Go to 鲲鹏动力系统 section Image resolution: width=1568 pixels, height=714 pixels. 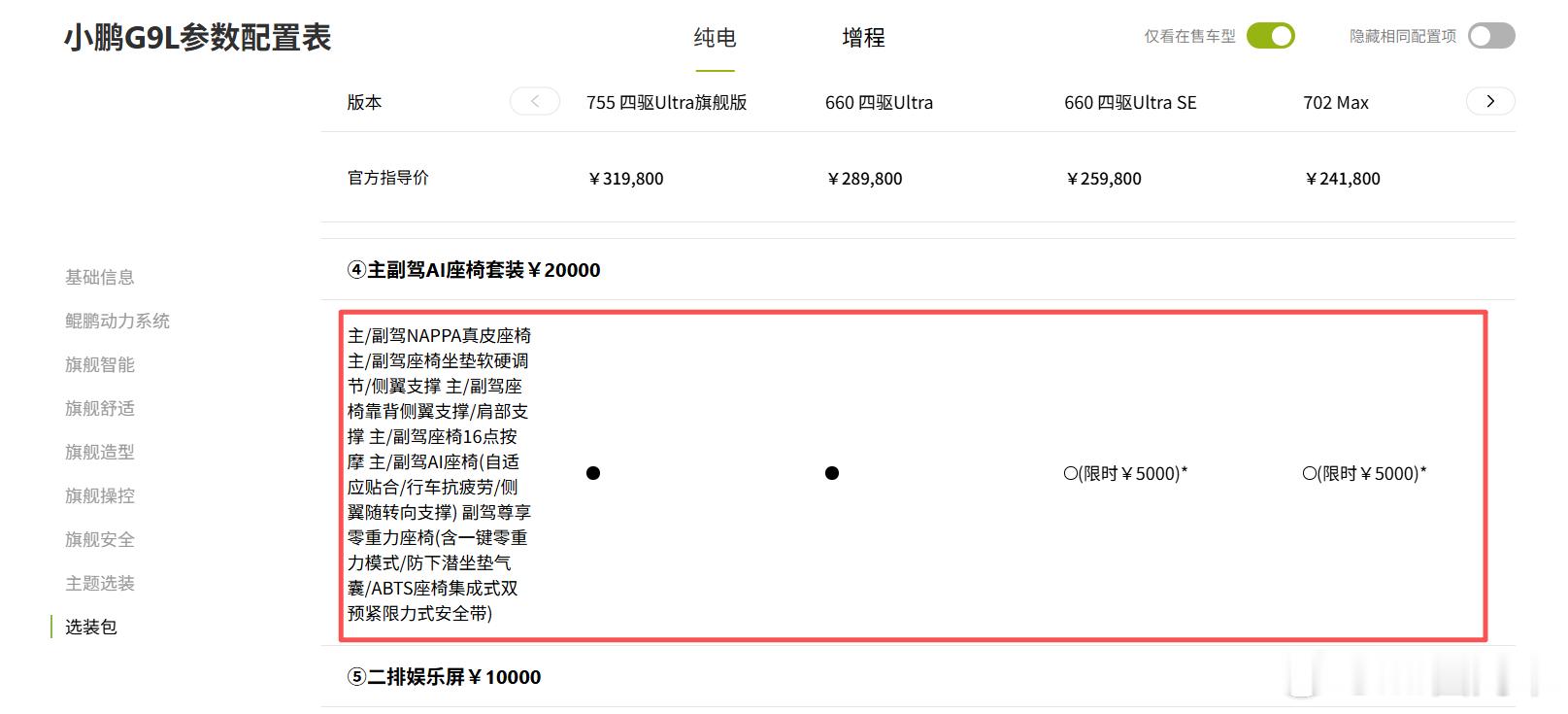[117, 321]
